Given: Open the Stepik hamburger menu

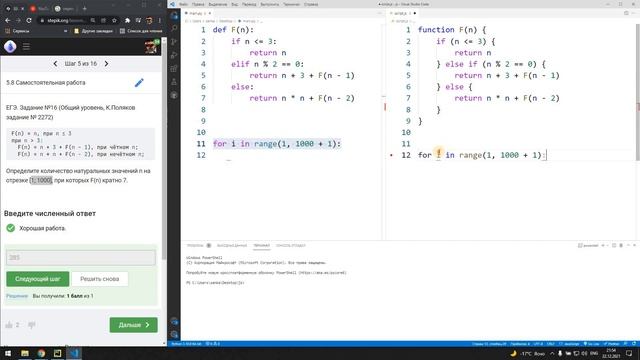Looking at the screenshot, I should 26,47.
